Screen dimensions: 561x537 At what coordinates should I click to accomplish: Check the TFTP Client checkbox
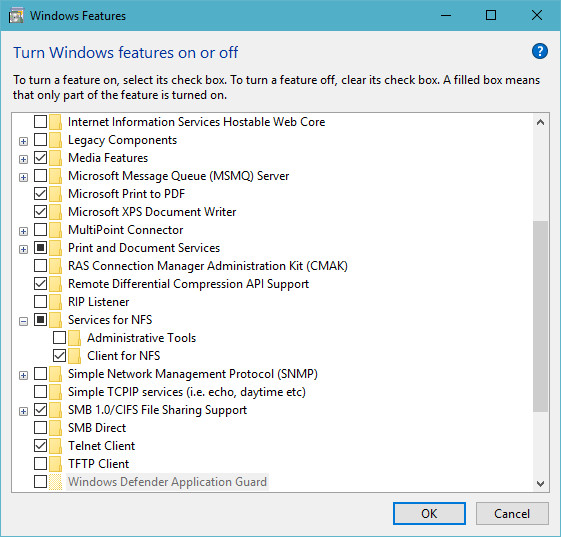click(x=40, y=463)
